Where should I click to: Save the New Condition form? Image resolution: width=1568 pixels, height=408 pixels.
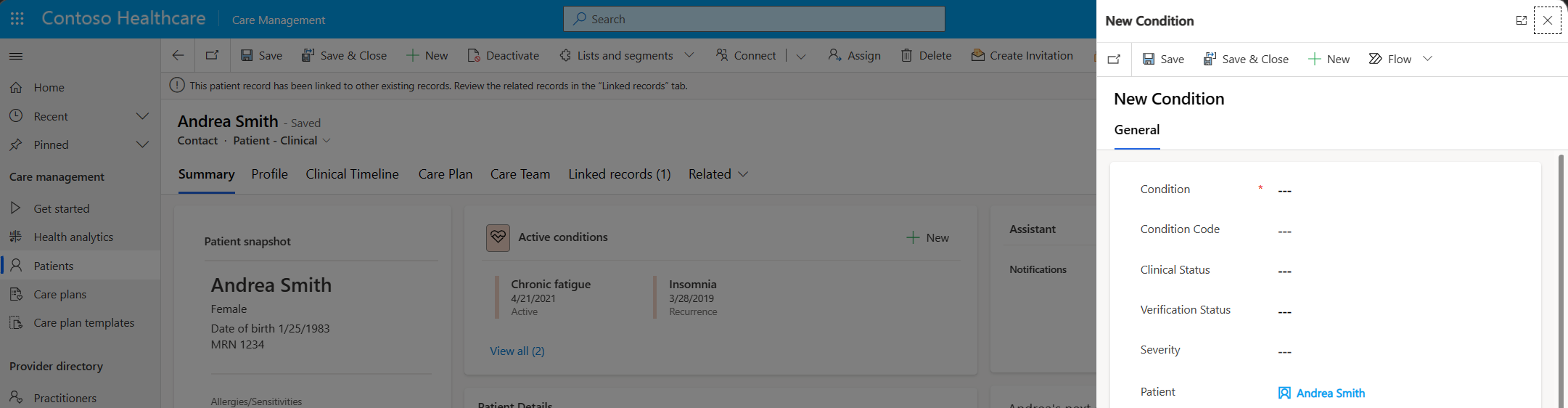1163,59
